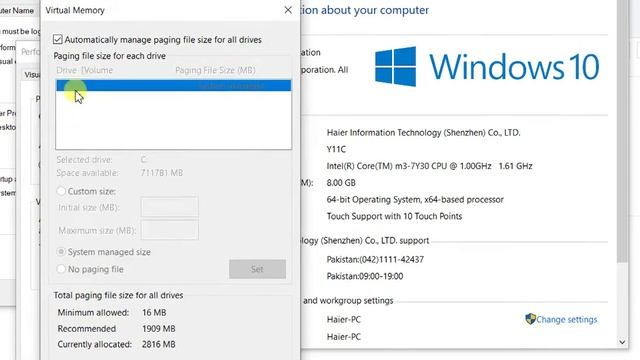Viewport: 640px width, 360px height.
Task: Select the No paging file option
Action: point(61,269)
